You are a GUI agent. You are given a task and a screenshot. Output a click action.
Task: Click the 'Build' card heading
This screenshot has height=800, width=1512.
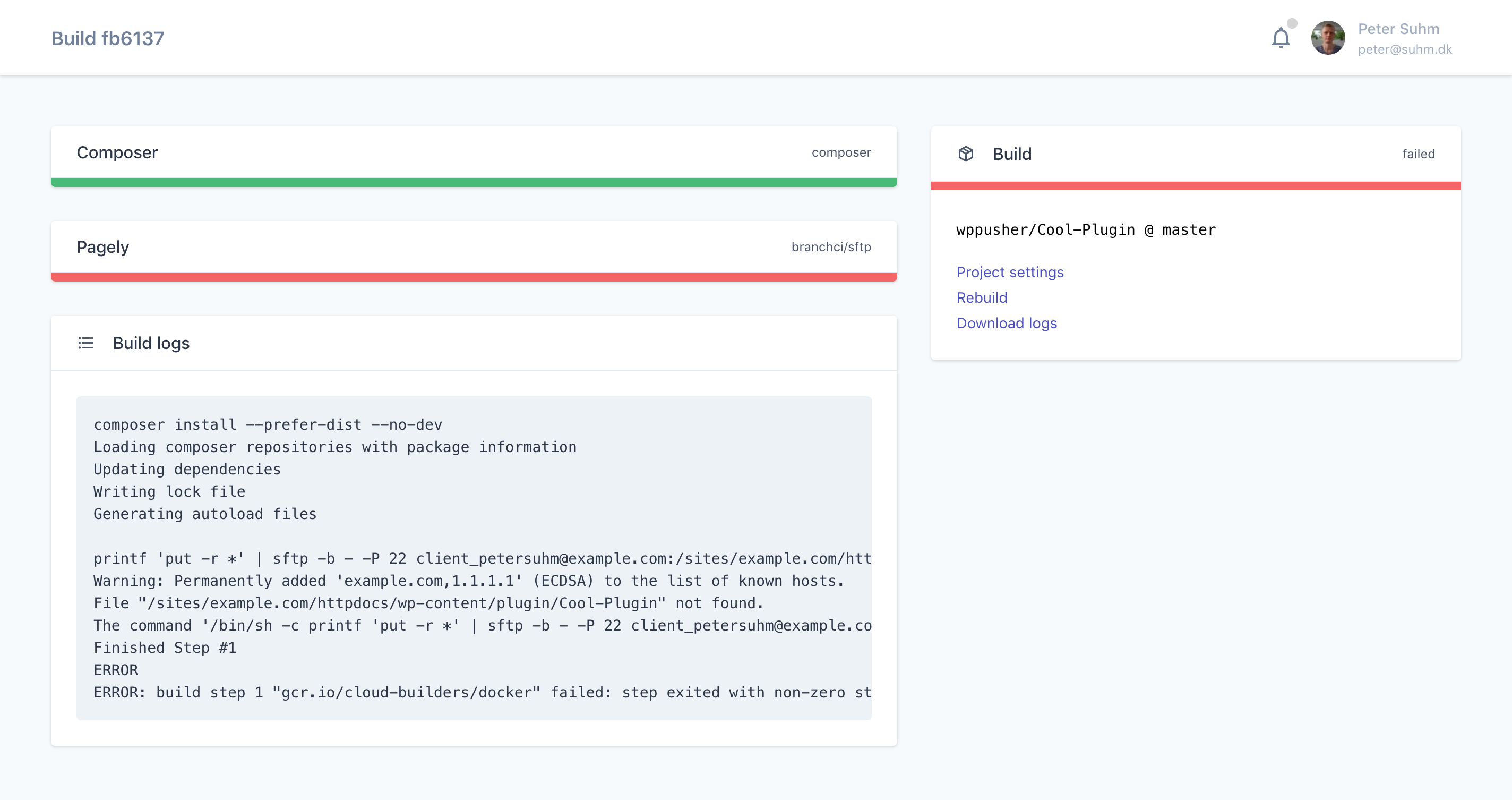pyautogui.click(x=1011, y=154)
